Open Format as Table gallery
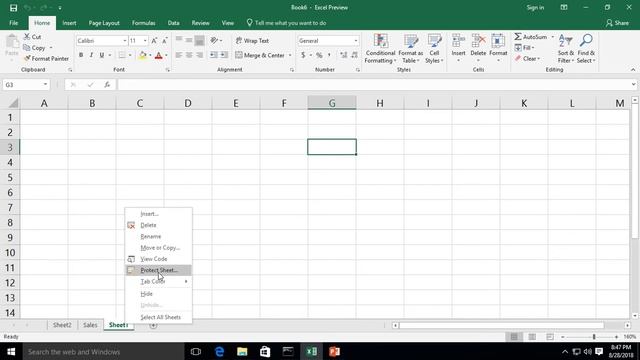 [x=410, y=49]
